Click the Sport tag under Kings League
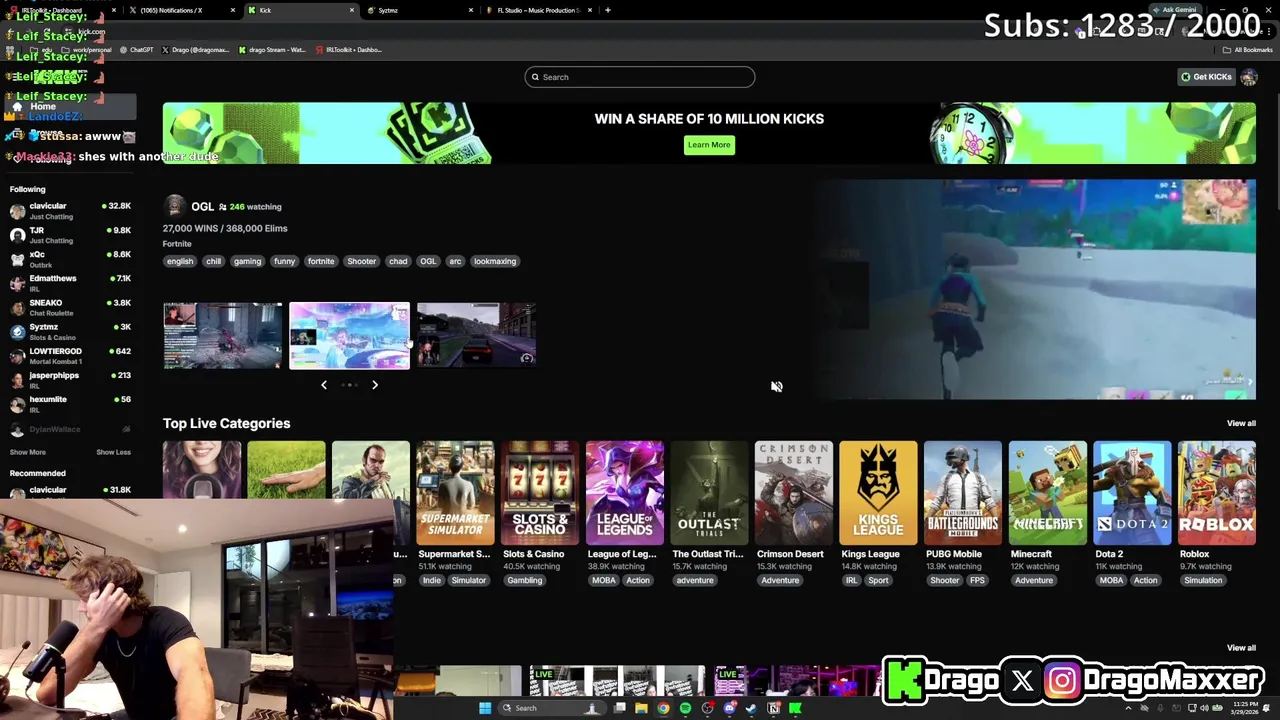 878,580
